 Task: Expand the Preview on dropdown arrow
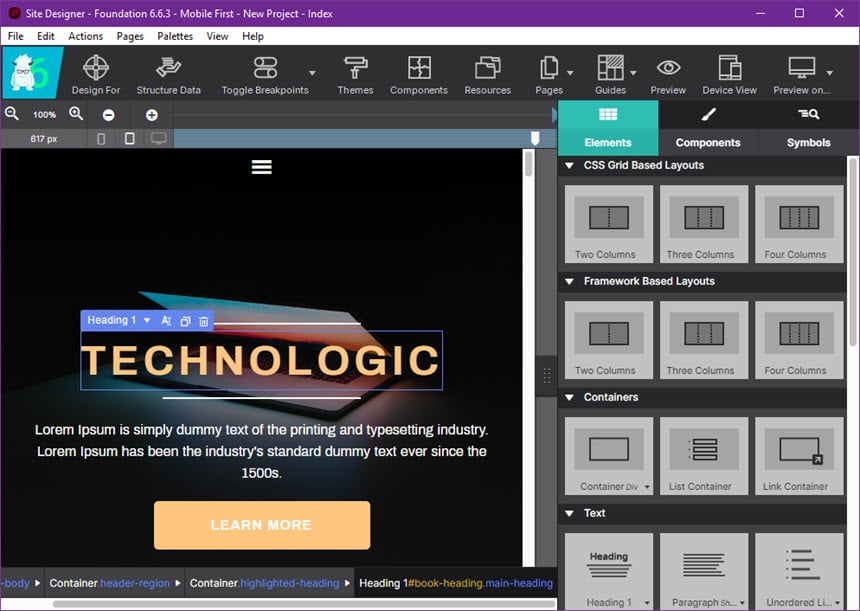tap(830, 73)
